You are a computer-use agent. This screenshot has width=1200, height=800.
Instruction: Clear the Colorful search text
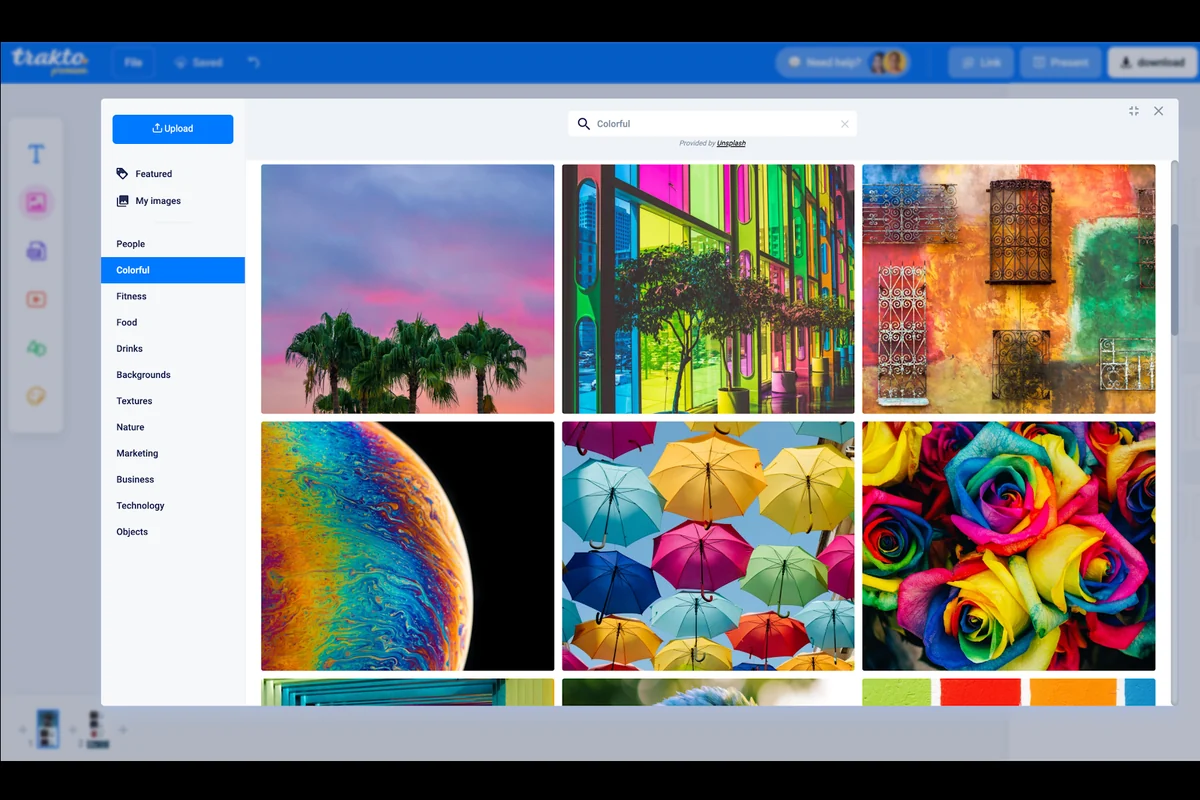[844, 124]
